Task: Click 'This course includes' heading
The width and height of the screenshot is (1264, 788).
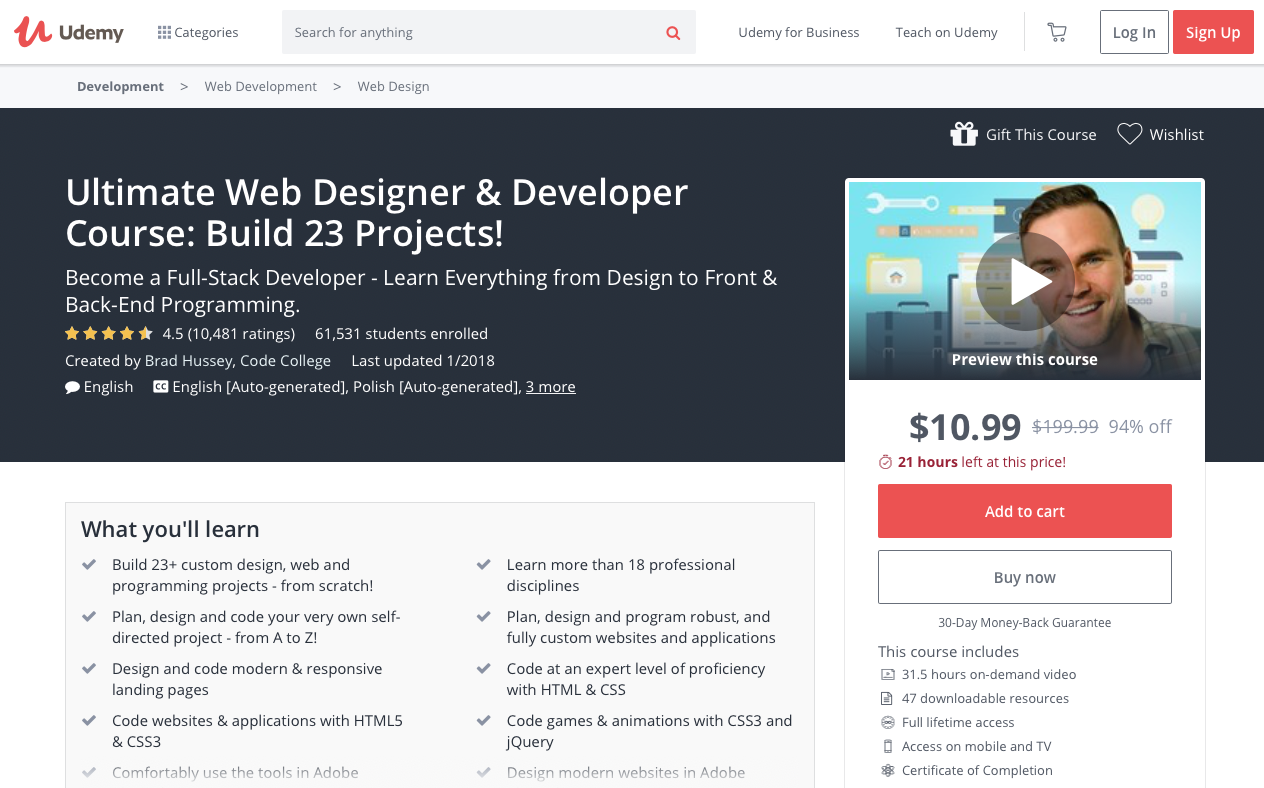Action: [x=949, y=652]
